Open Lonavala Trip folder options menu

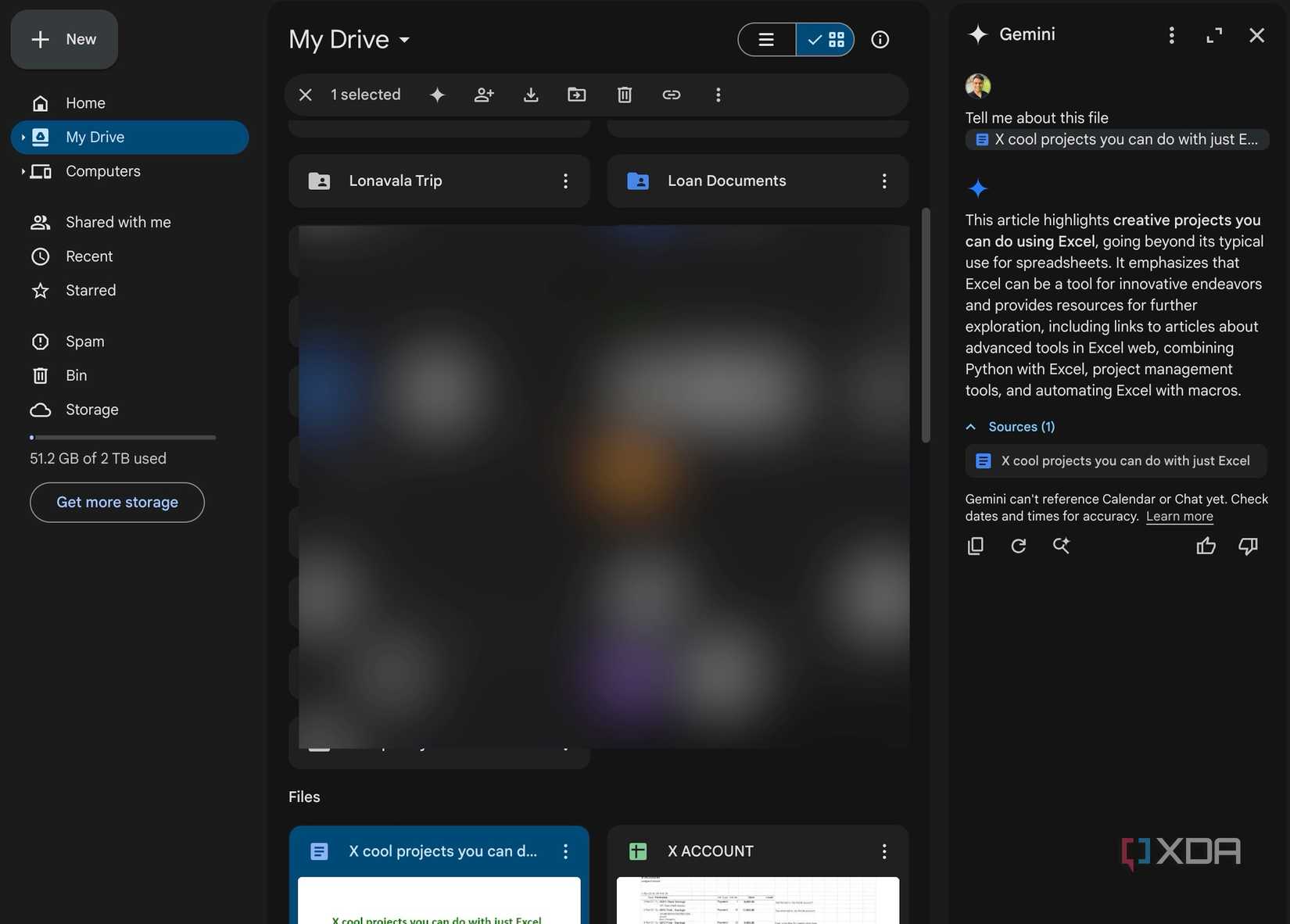pyautogui.click(x=566, y=181)
